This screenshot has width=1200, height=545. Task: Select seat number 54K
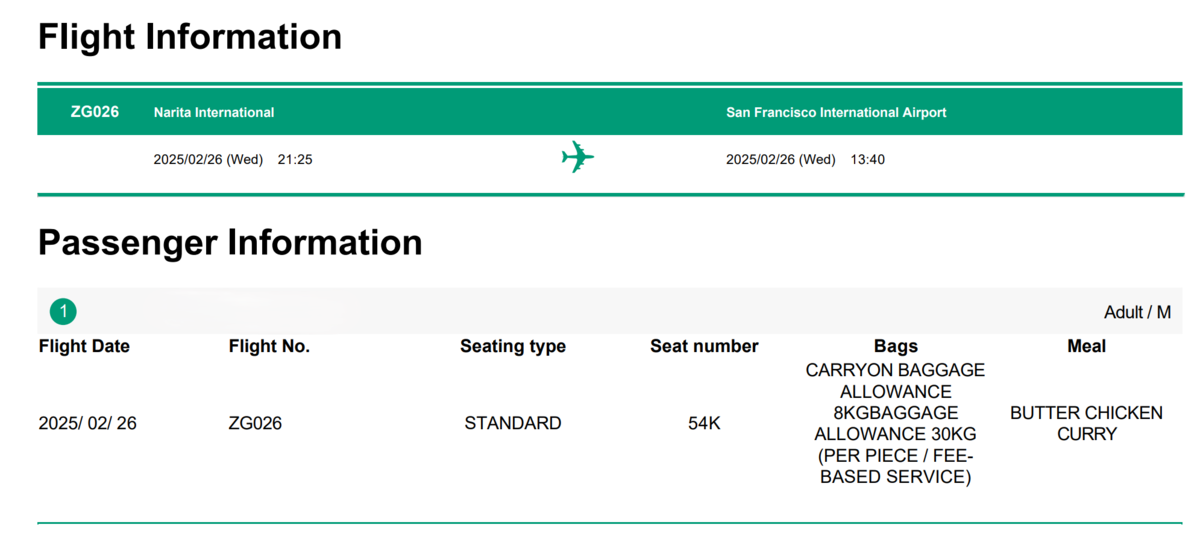coord(704,423)
